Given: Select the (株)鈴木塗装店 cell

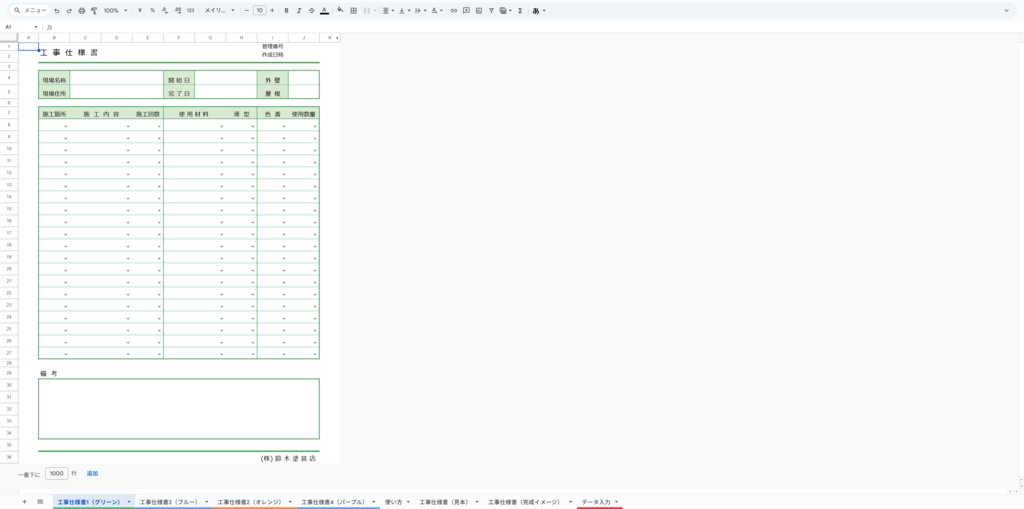Looking at the screenshot, I should pos(288,459).
